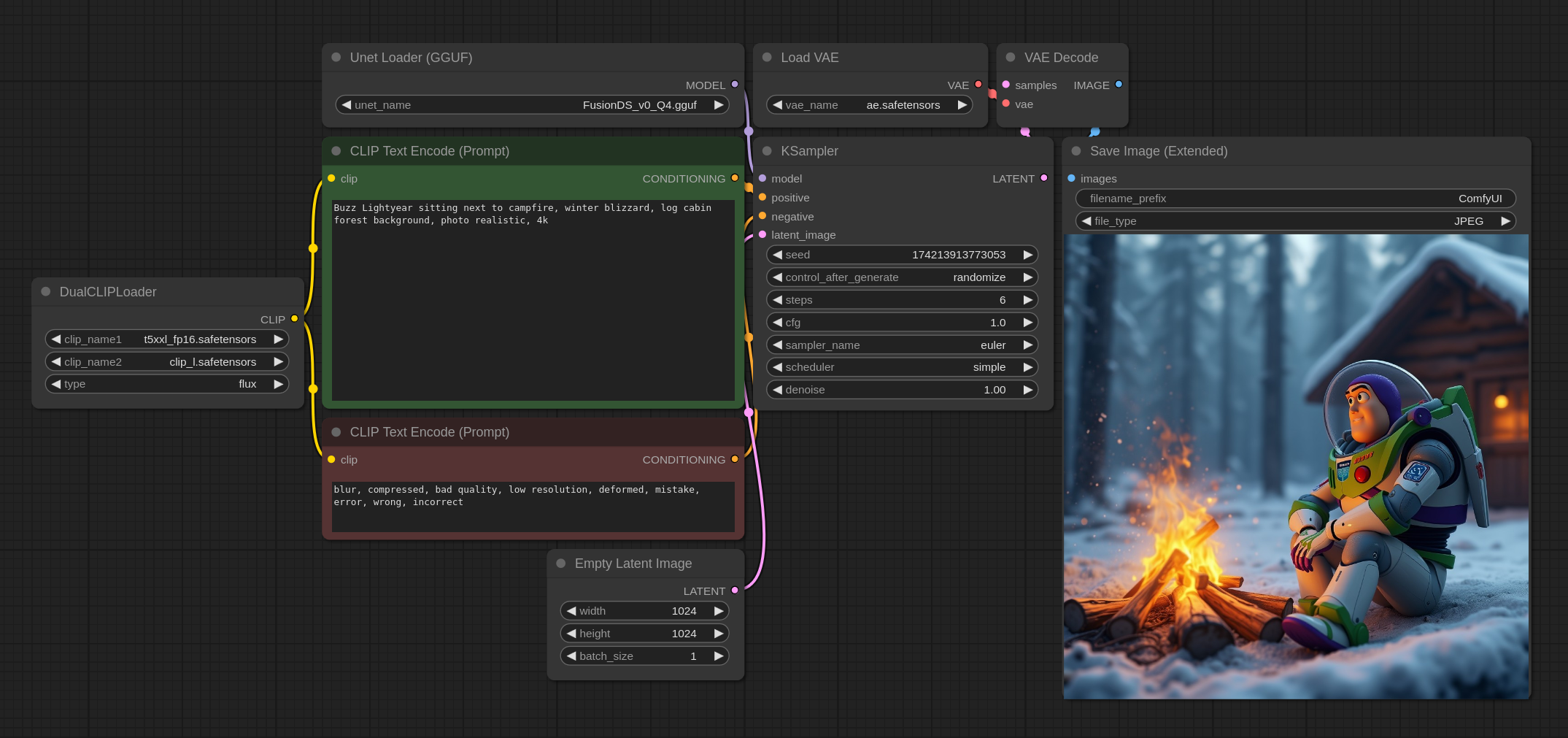Click the KSampler node title
The image size is (1568, 738).
pos(809,151)
